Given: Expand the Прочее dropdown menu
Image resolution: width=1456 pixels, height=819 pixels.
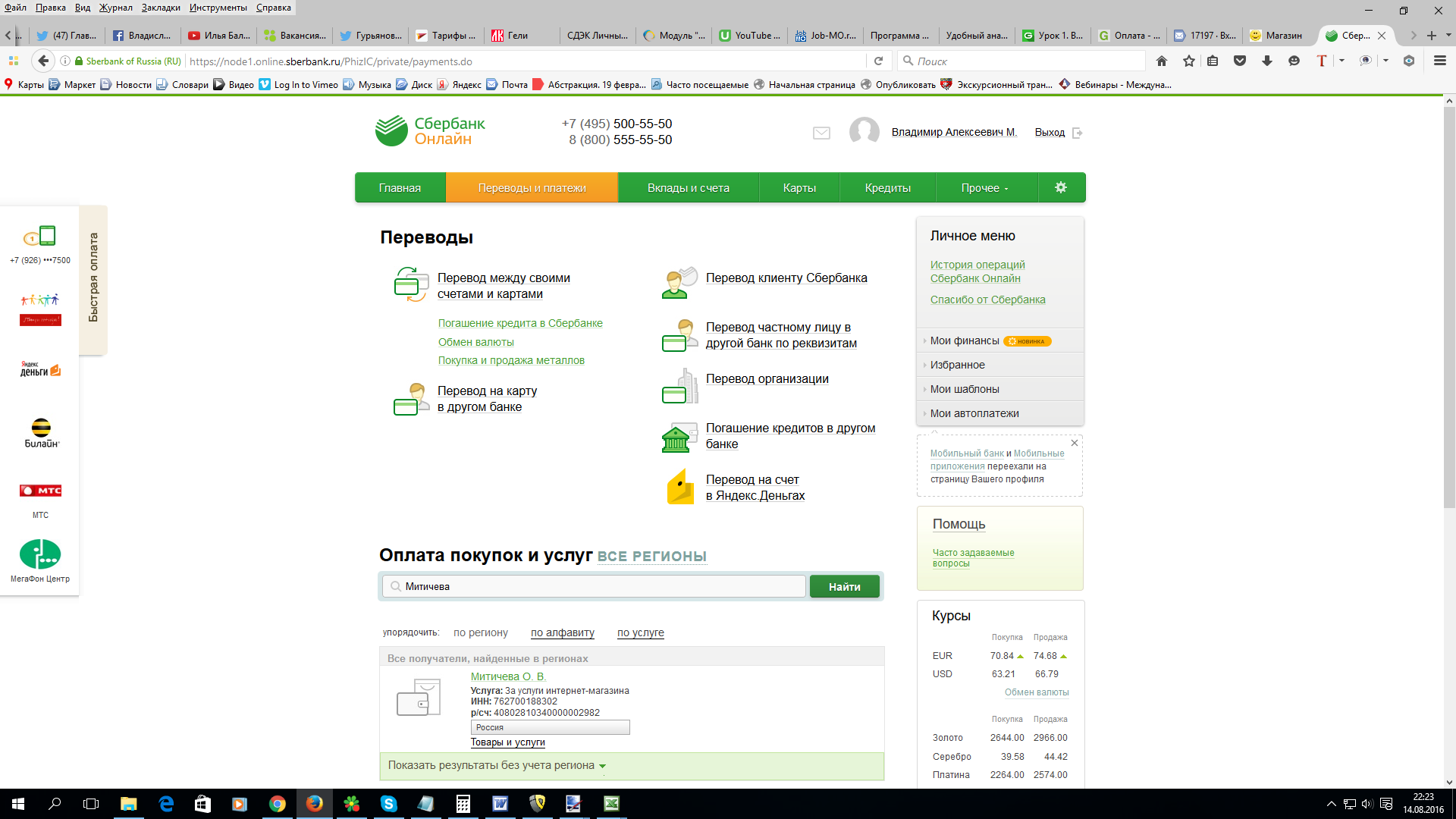Looking at the screenshot, I should click(x=984, y=188).
